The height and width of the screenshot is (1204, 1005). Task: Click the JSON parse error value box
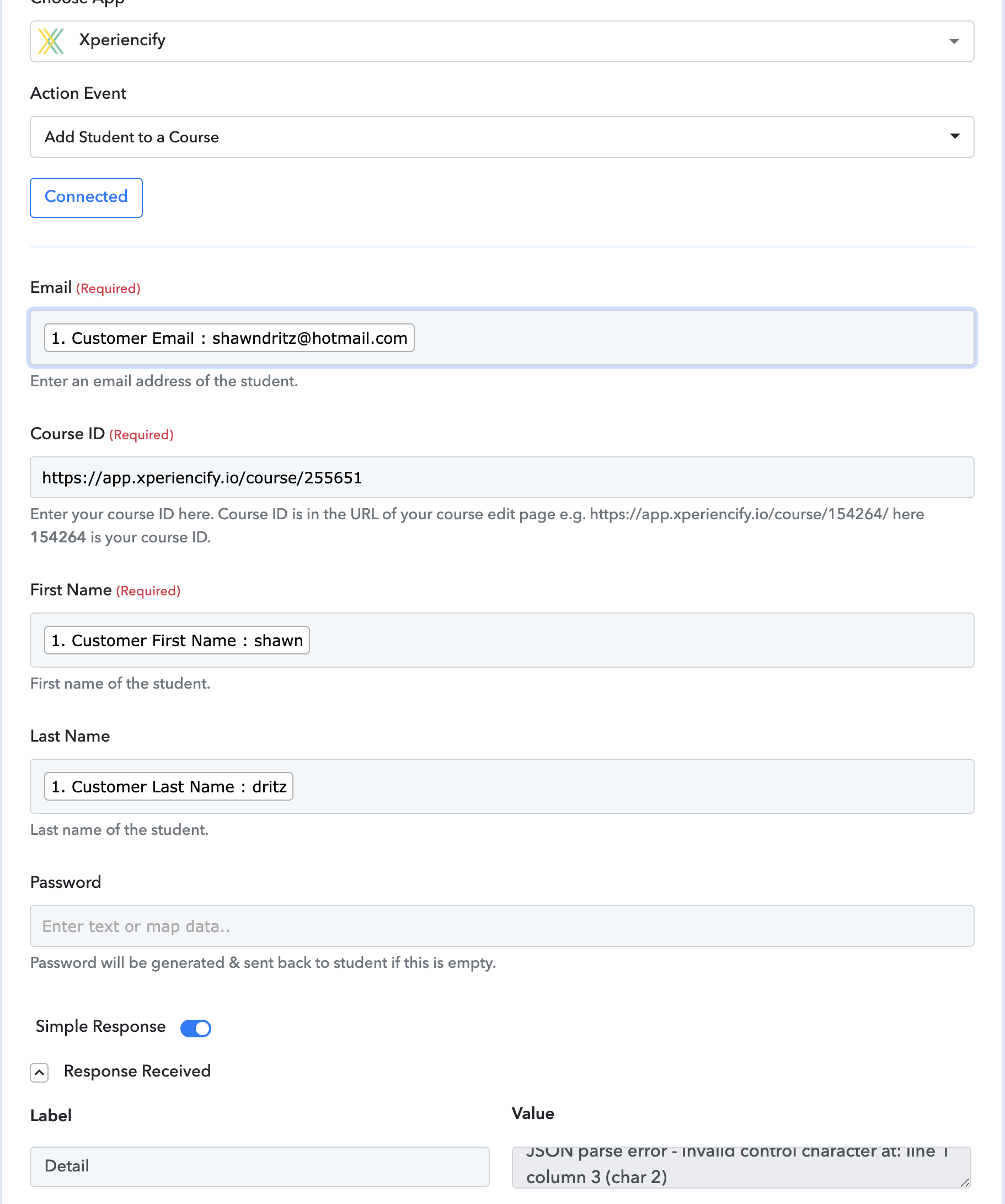click(x=741, y=1166)
